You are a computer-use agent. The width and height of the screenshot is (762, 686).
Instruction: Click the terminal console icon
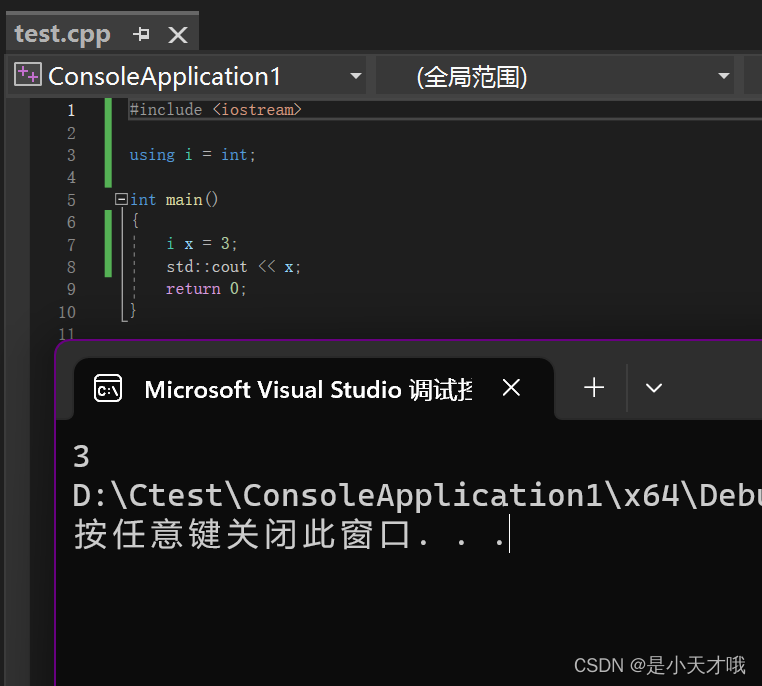(108, 388)
